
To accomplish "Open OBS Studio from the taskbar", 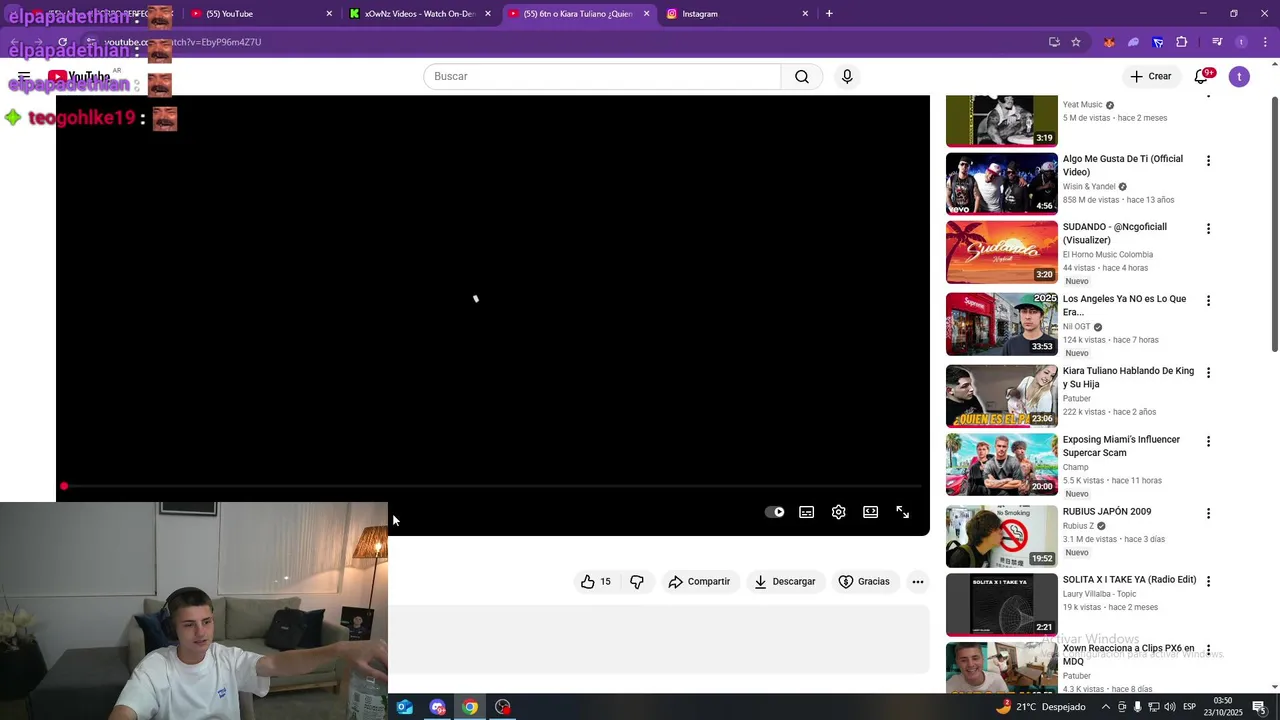I will 503,707.
